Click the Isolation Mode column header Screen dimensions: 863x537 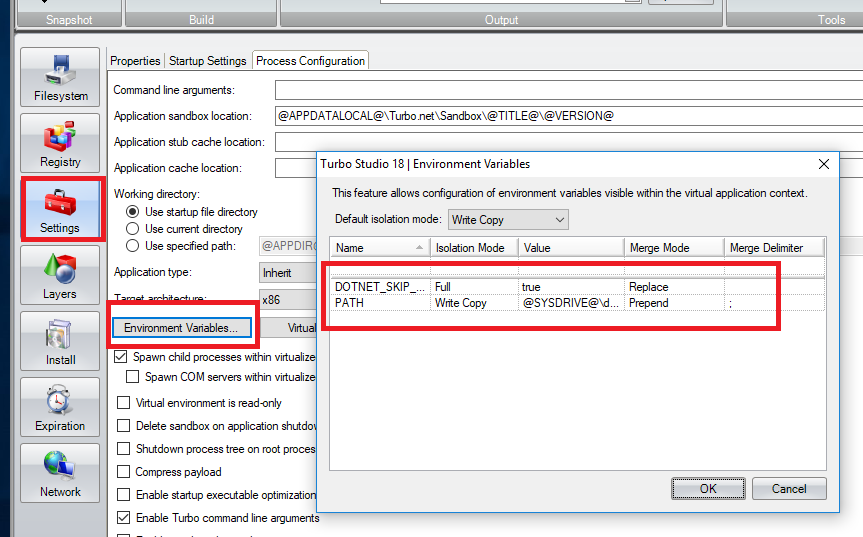[x=474, y=248]
